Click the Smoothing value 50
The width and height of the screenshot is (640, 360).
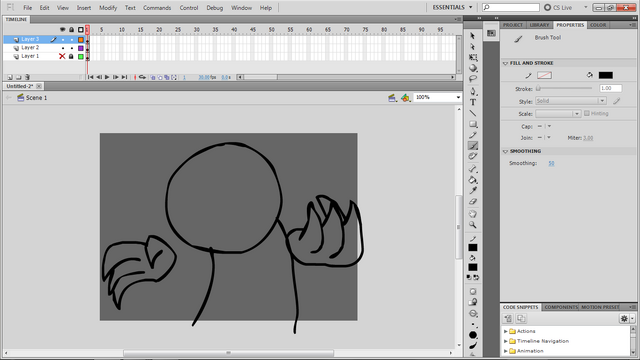551,163
